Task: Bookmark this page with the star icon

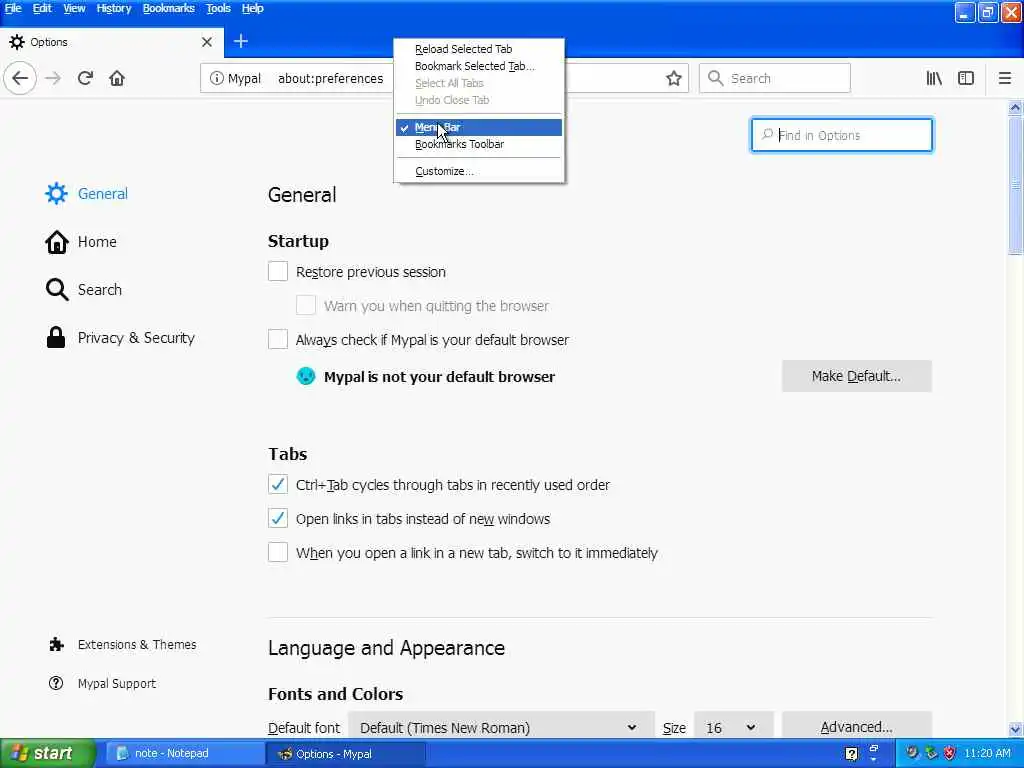Action: tap(673, 78)
